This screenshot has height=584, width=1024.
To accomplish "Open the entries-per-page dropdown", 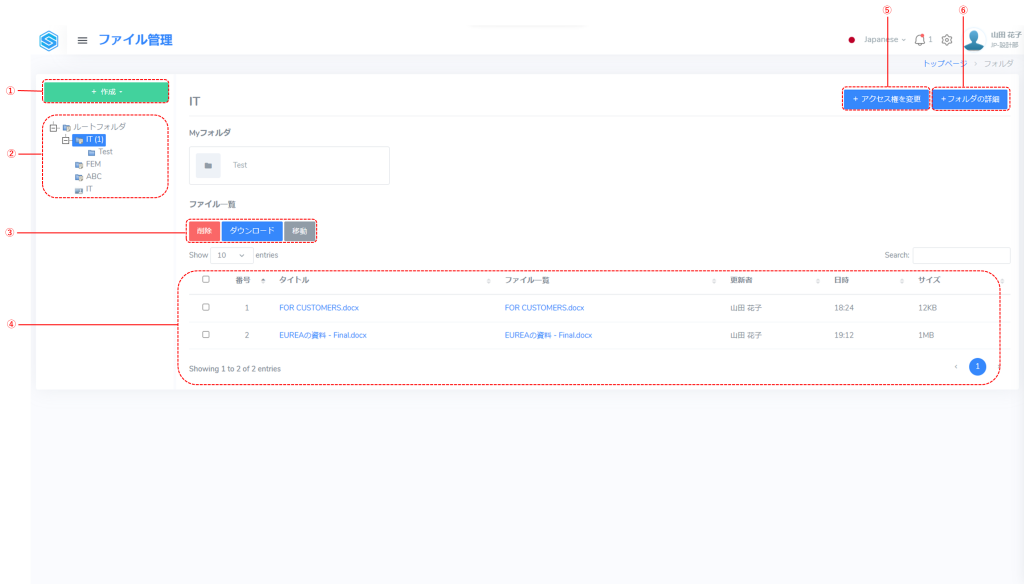I will [231, 255].
